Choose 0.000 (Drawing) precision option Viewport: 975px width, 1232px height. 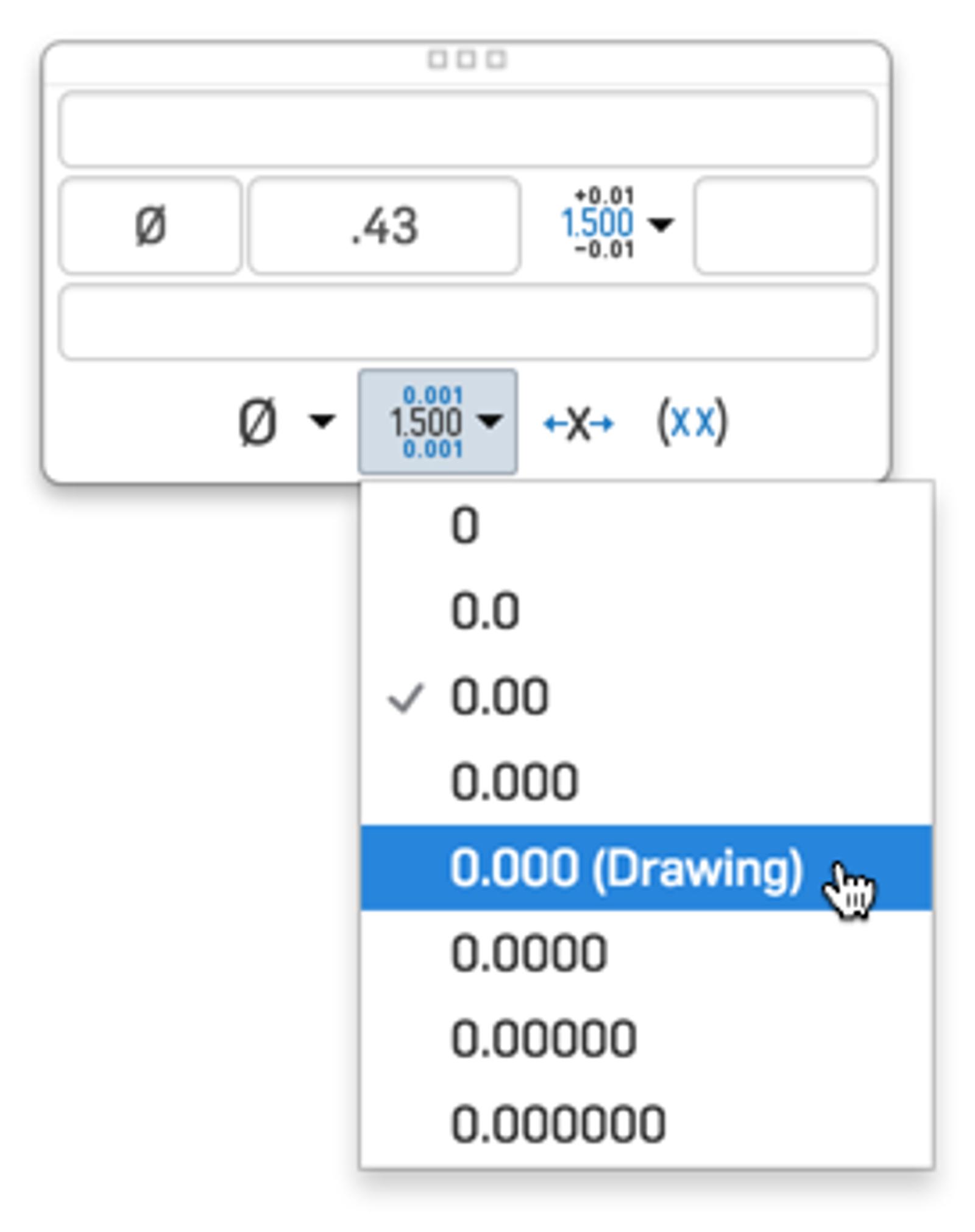pos(625,868)
